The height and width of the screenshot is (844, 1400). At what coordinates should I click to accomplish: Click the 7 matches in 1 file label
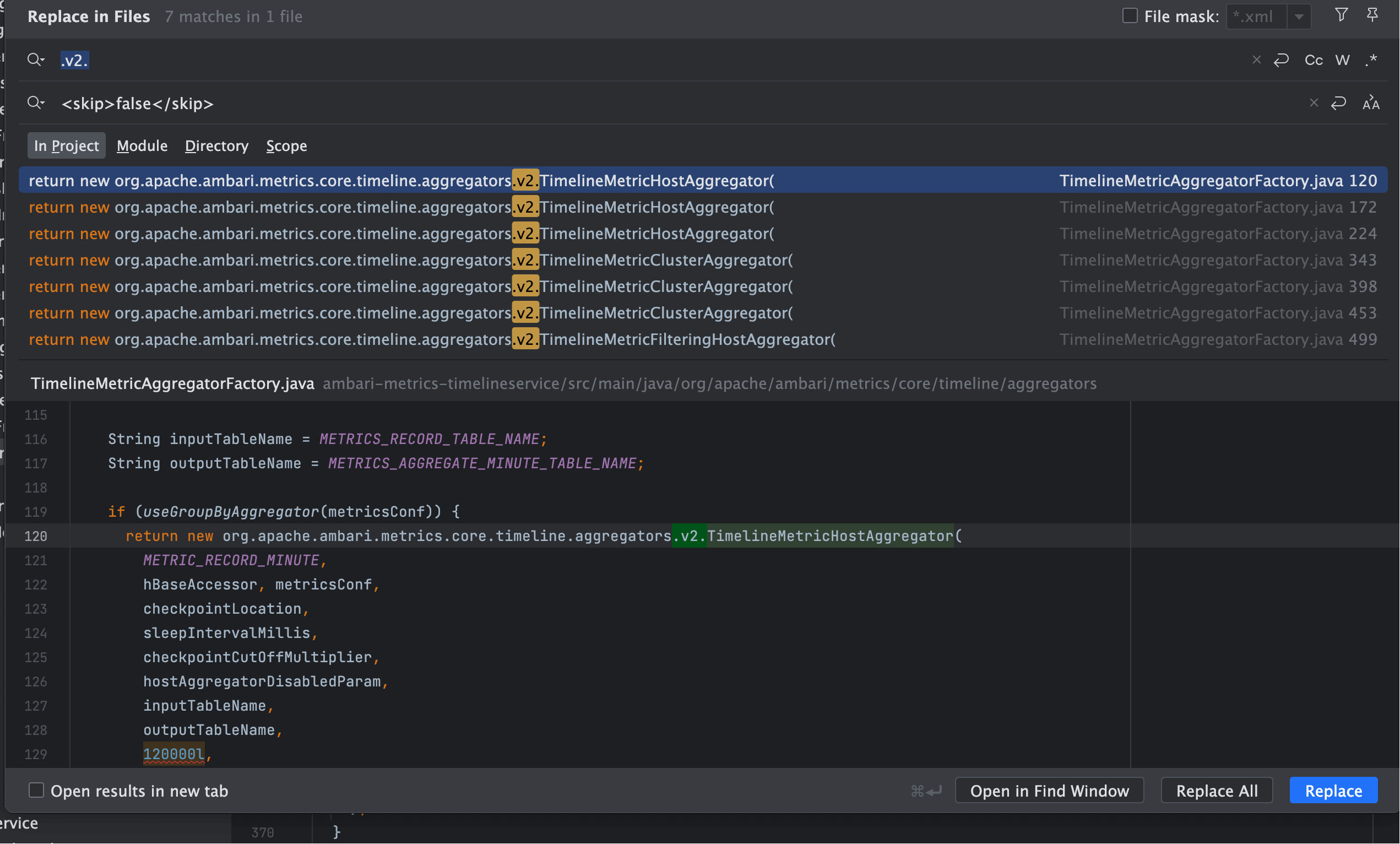tap(234, 17)
